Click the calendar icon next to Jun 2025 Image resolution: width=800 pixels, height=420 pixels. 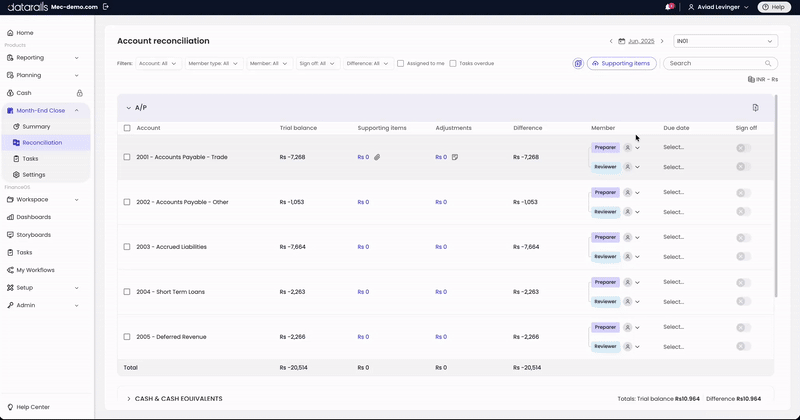click(x=621, y=41)
